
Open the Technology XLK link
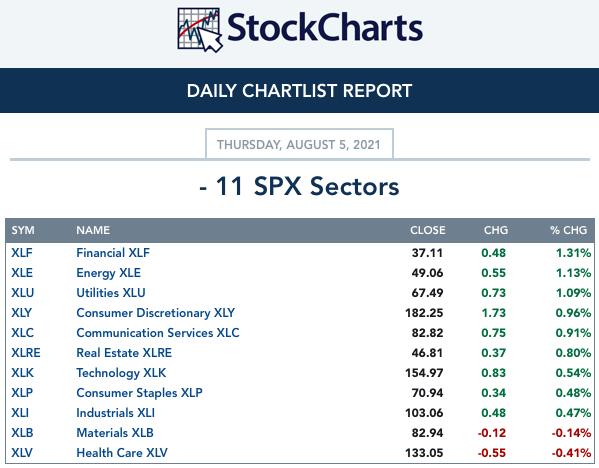[121, 373]
